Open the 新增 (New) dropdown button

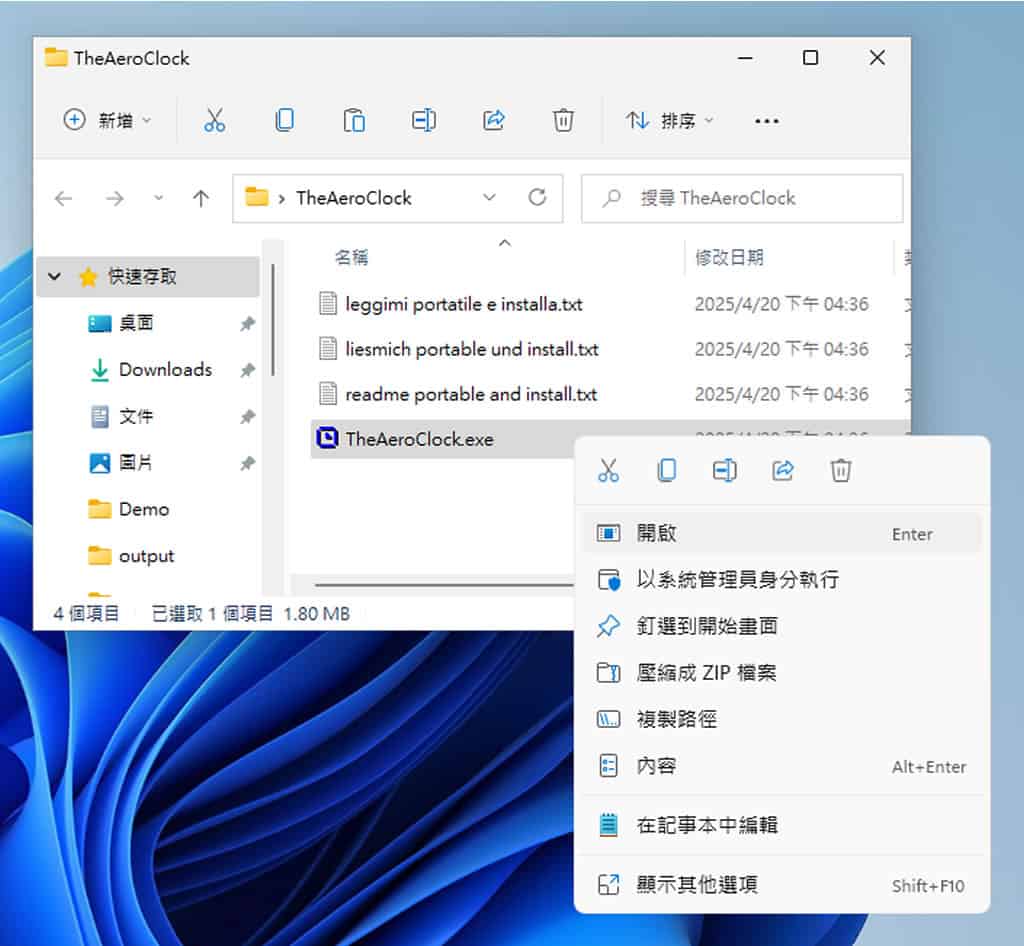click(x=108, y=121)
